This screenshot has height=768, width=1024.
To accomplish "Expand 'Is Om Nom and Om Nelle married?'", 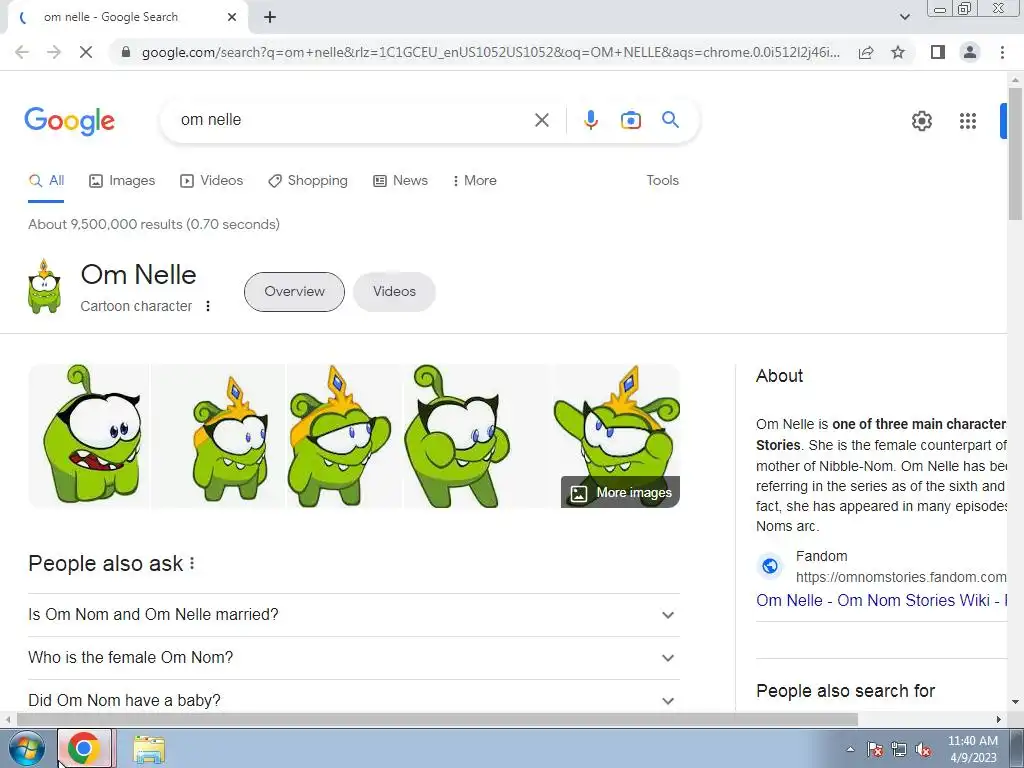I will coord(354,615).
